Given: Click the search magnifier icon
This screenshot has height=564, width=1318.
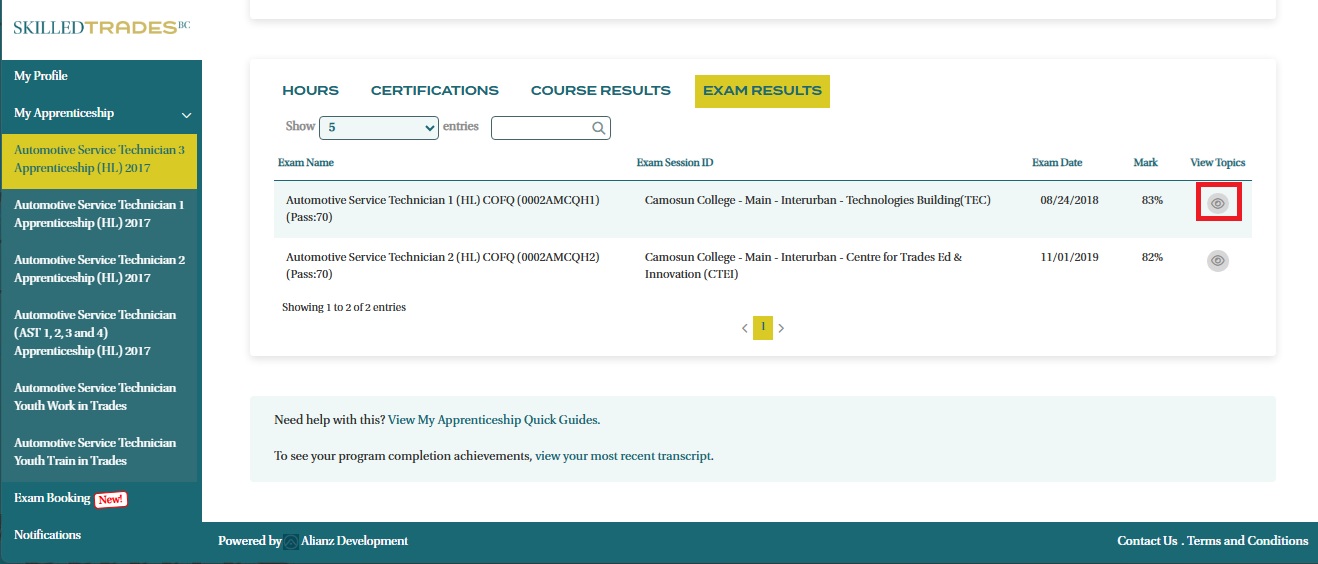Looking at the screenshot, I should point(598,128).
